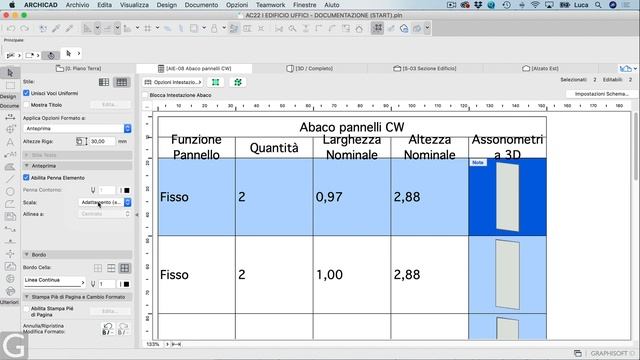The image size is (640, 360).
Task: Enable Abilita Stampa Piè di Pagina checkbox
Action: [x=27, y=309]
